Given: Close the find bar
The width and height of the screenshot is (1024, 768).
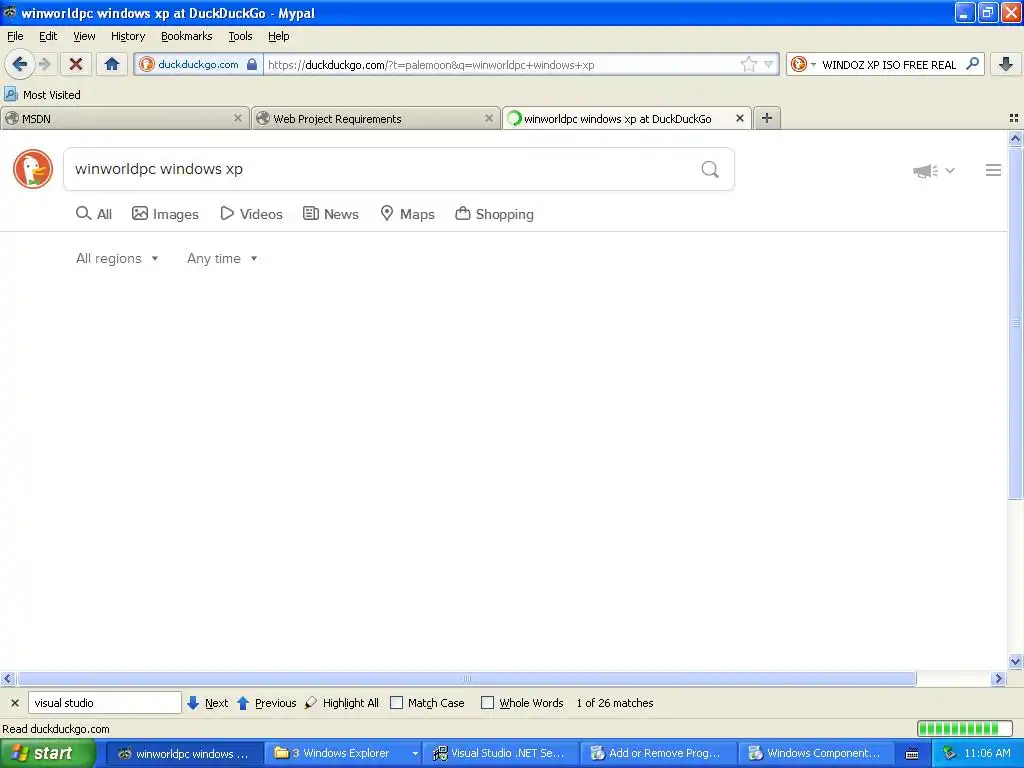Looking at the screenshot, I should click(x=14, y=703).
